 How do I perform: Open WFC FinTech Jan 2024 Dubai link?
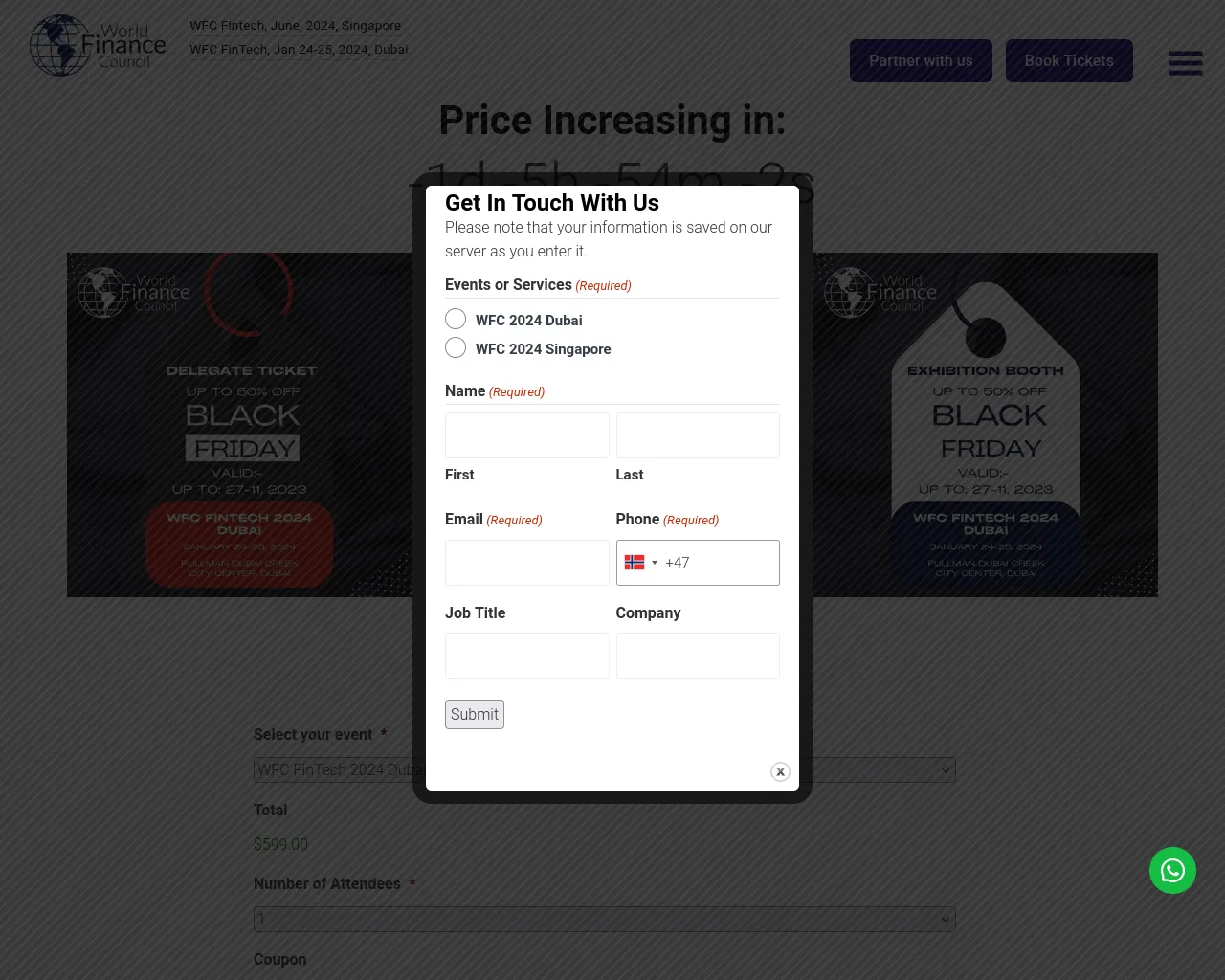click(299, 50)
